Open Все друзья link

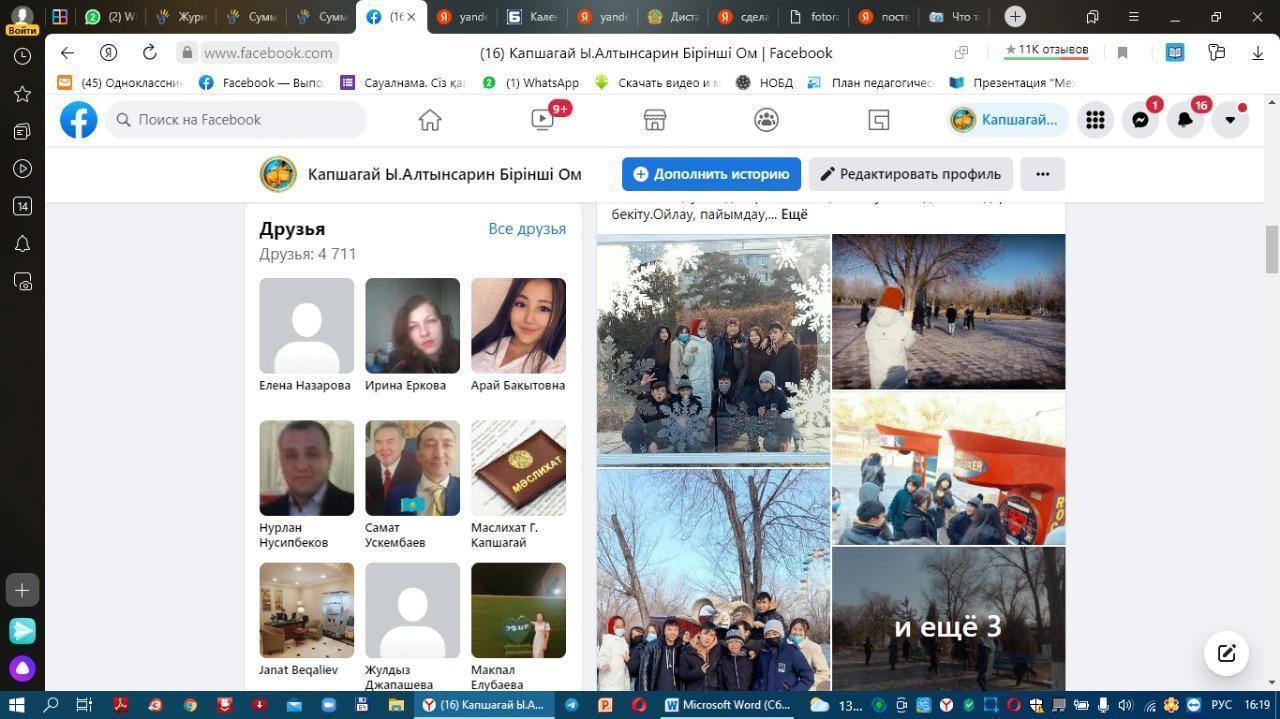526,229
